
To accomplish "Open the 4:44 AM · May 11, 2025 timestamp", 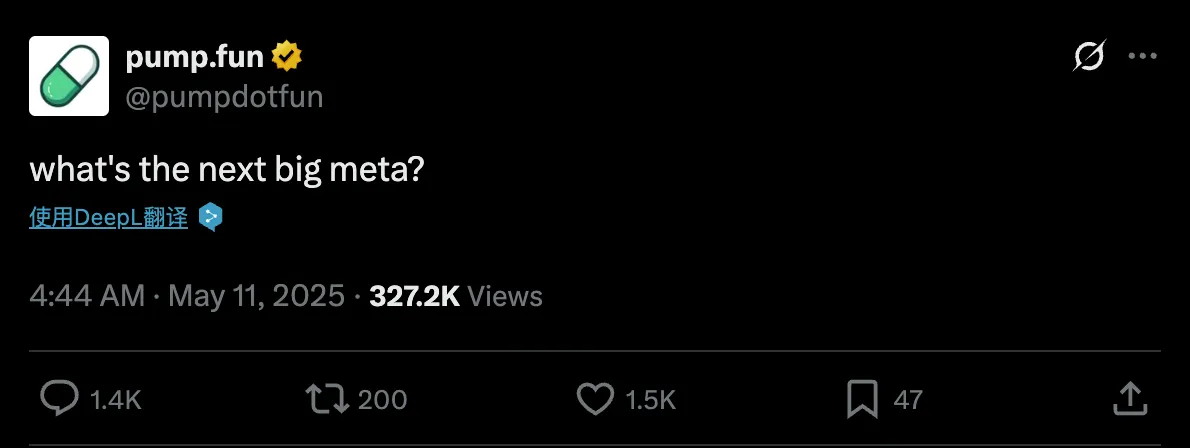I will pyautogui.click(x=187, y=296).
